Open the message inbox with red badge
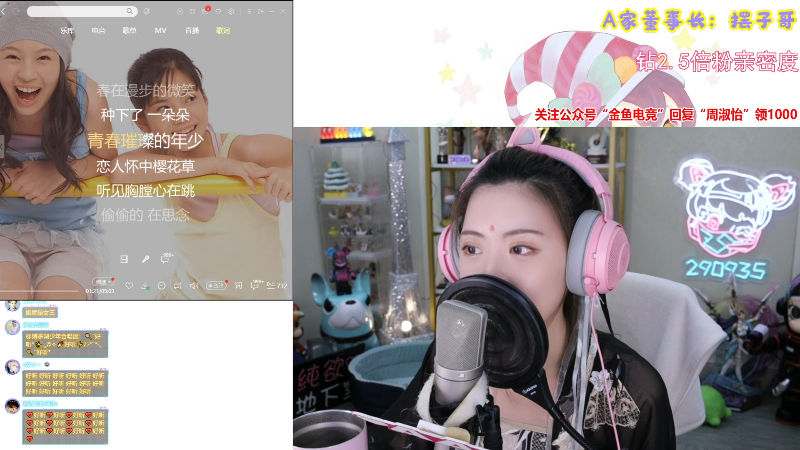Viewport: 800px width, 450px height. coord(206,11)
